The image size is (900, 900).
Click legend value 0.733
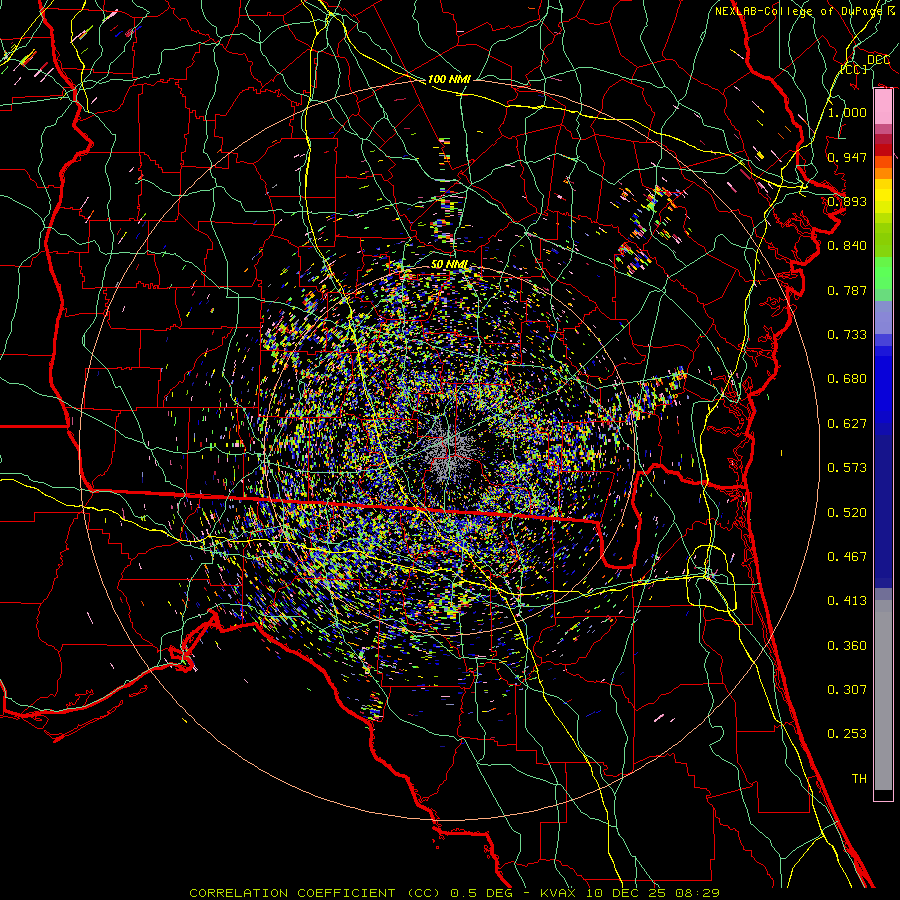click(847, 335)
